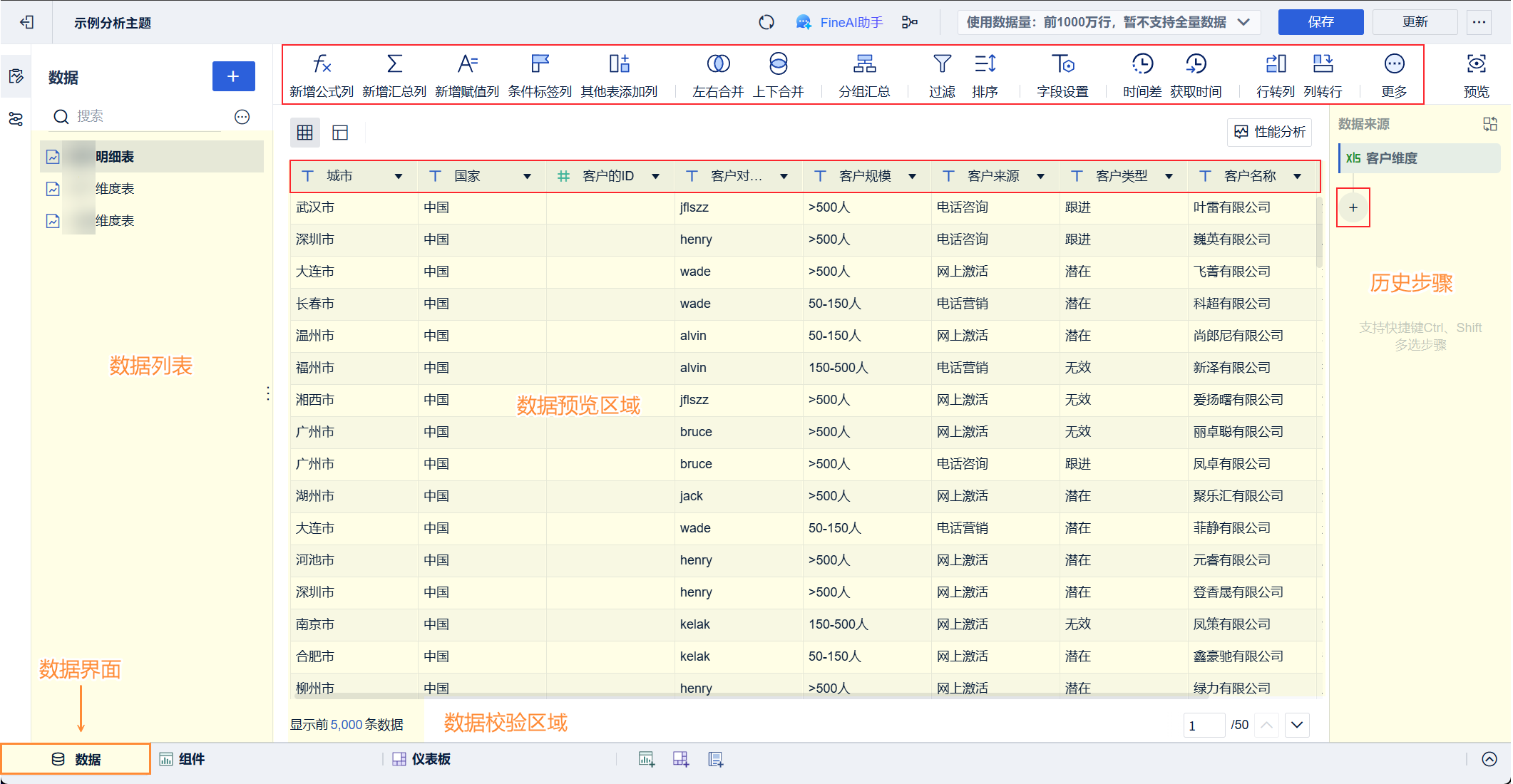The image size is (1513, 784).
Task: Switch to the field structure view toggle
Action: 340,133
